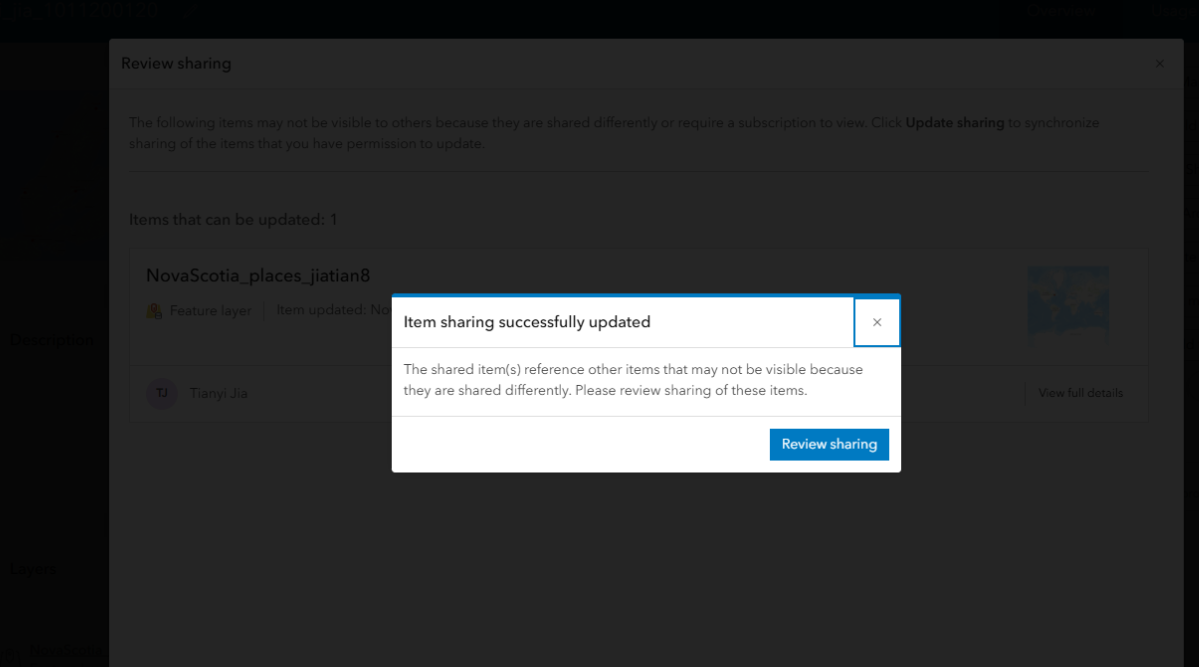Click the Review sharing panel title
Viewport: 1199px width, 667px height.
(176, 63)
